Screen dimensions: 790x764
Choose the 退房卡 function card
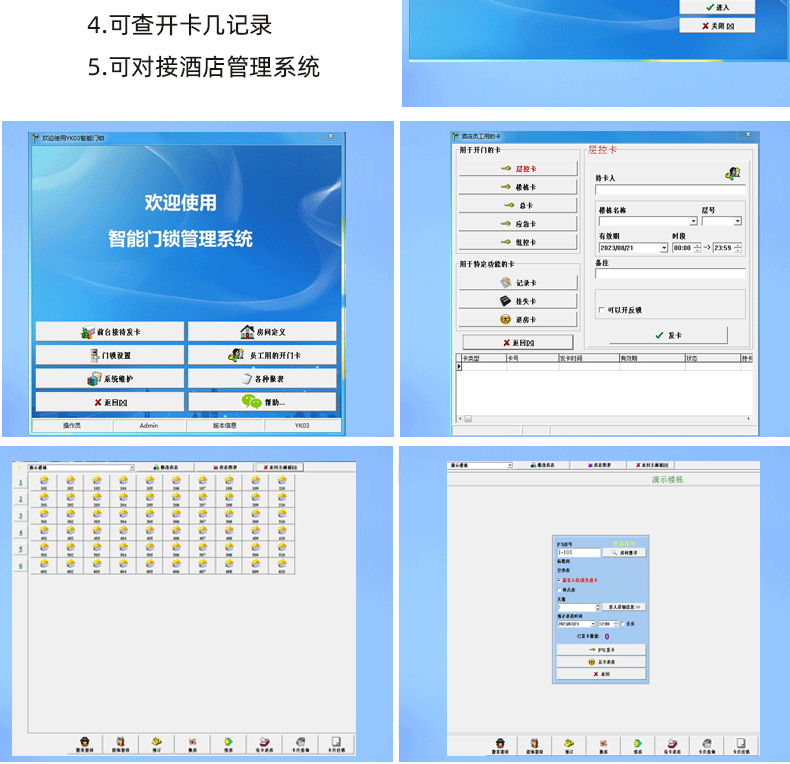point(517,320)
